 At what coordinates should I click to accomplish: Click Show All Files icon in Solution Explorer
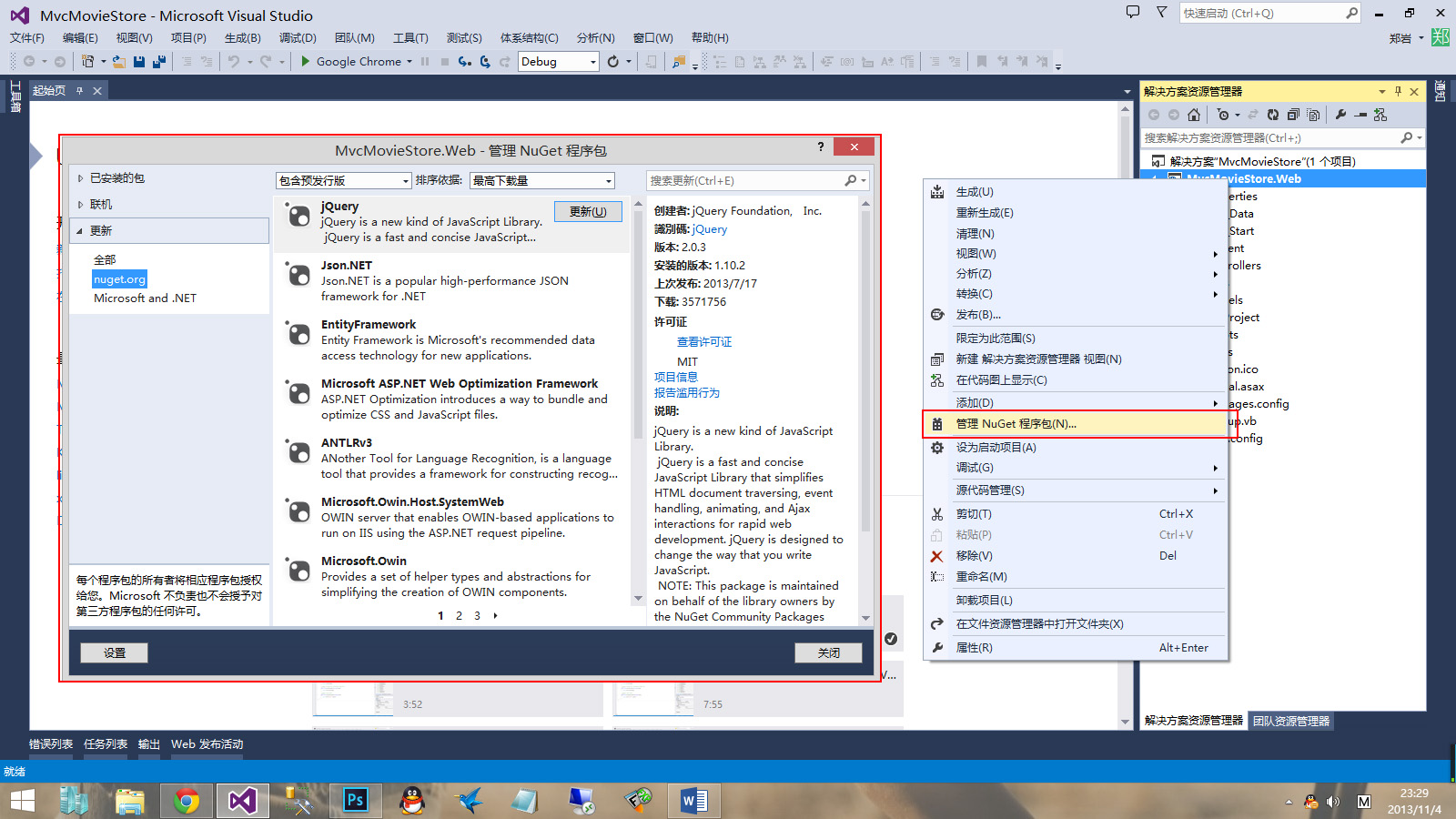(1313, 115)
